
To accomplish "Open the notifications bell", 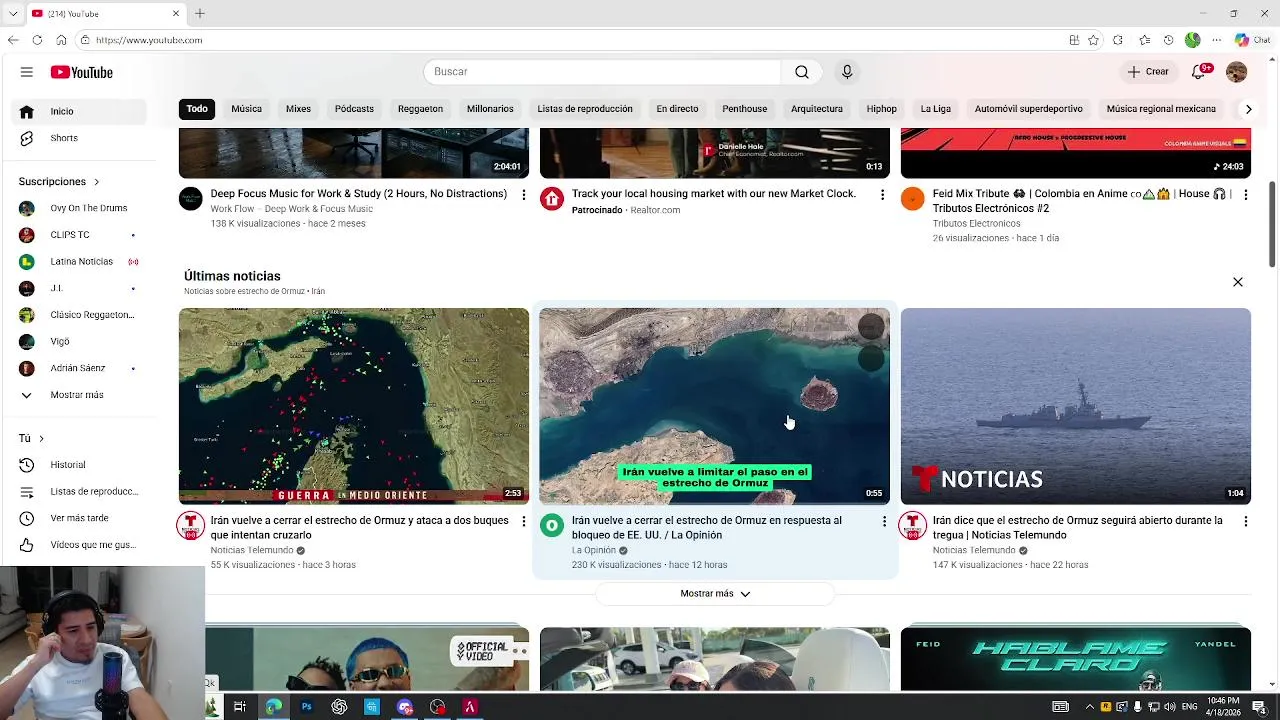I will click(x=1199, y=72).
